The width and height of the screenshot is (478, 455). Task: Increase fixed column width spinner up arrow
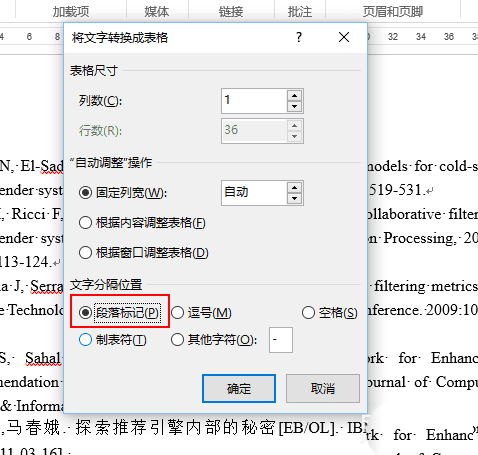294,188
